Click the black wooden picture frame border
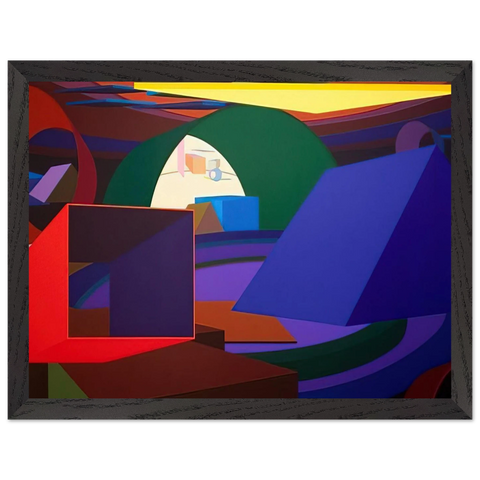480x480 pixels. pyautogui.click(x=240, y=71)
